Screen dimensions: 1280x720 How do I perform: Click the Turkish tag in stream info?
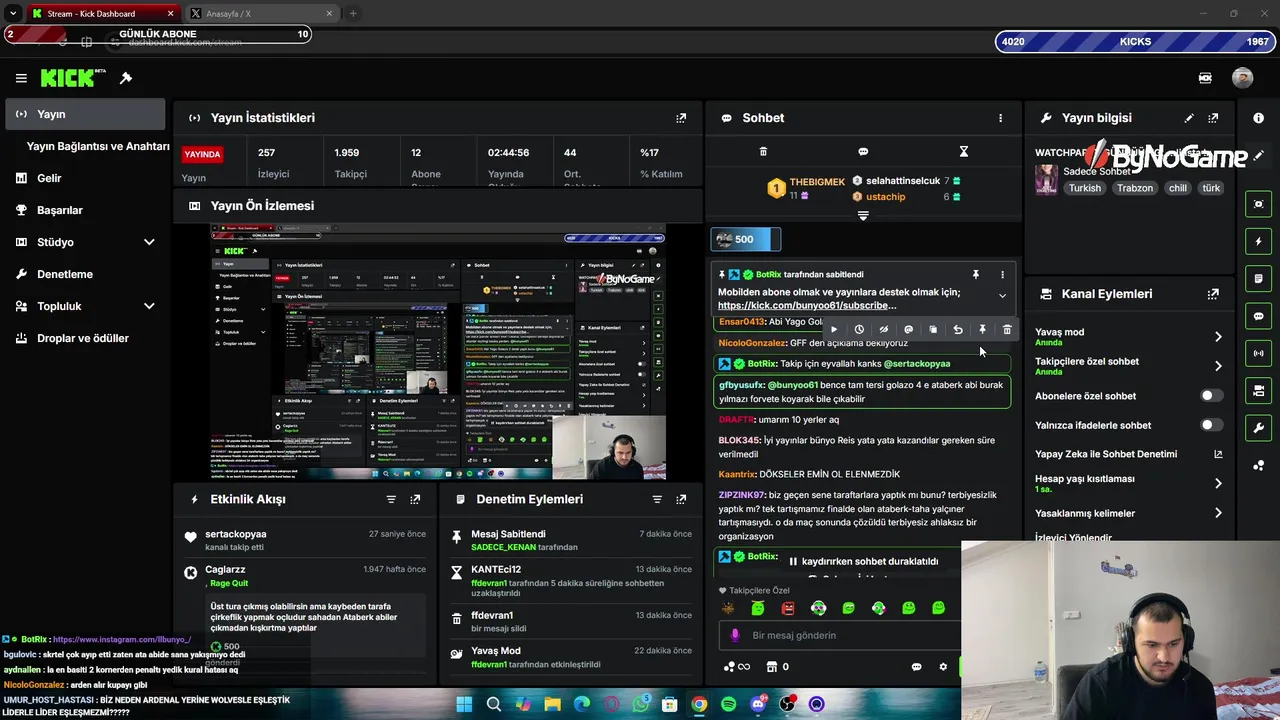coord(1084,188)
